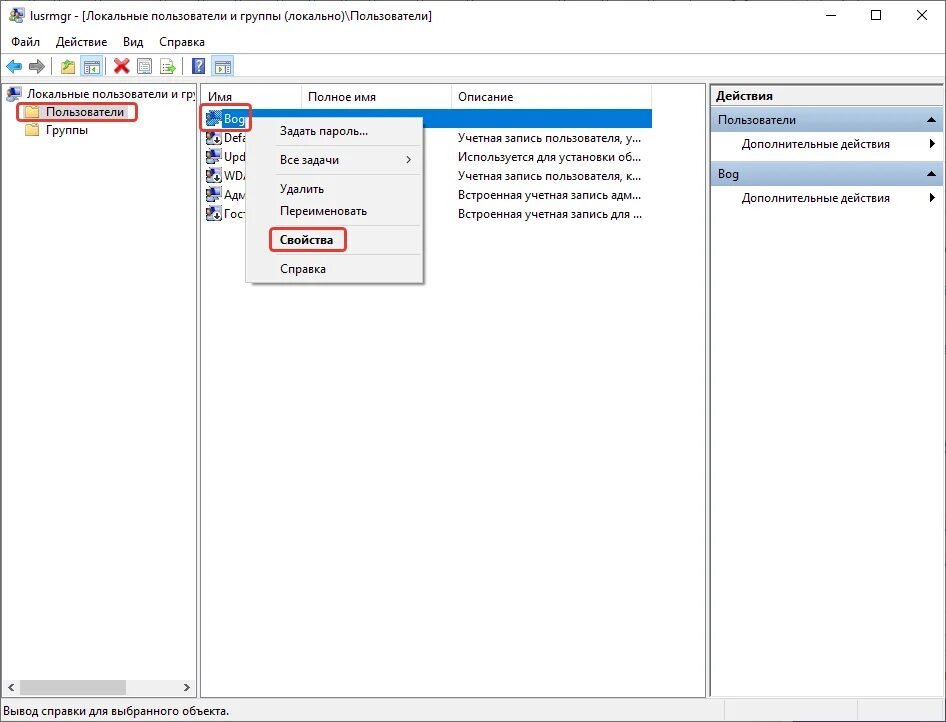The width and height of the screenshot is (946, 722).
Task: Click left arrow of tree horizontal scrollbar
Action: coord(11,688)
